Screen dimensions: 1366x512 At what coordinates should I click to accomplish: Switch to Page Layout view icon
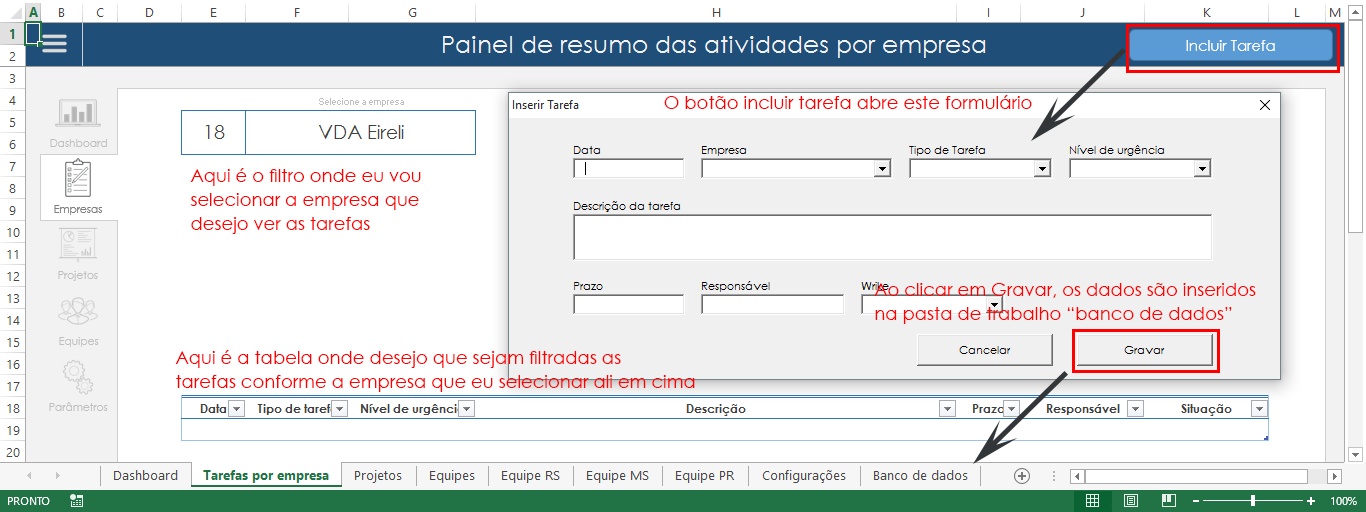point(1130,500)
